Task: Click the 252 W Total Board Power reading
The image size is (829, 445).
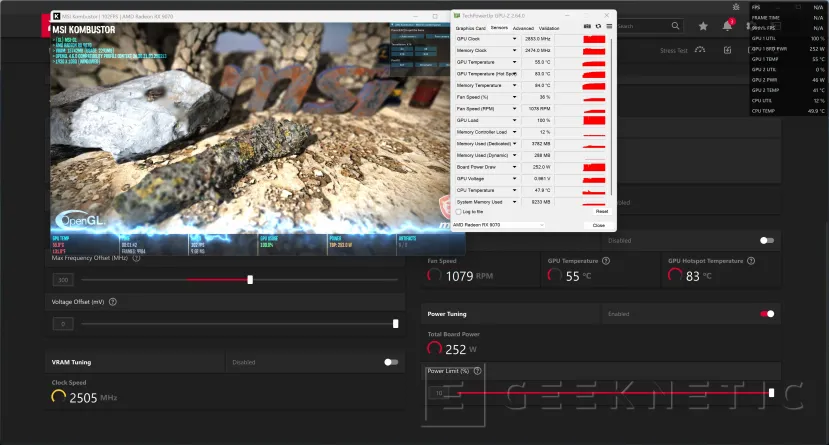Action: 460,349
